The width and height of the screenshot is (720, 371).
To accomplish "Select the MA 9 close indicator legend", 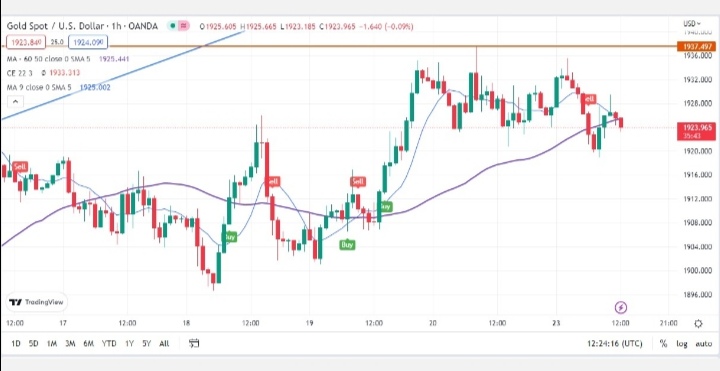I will [39, 87].
